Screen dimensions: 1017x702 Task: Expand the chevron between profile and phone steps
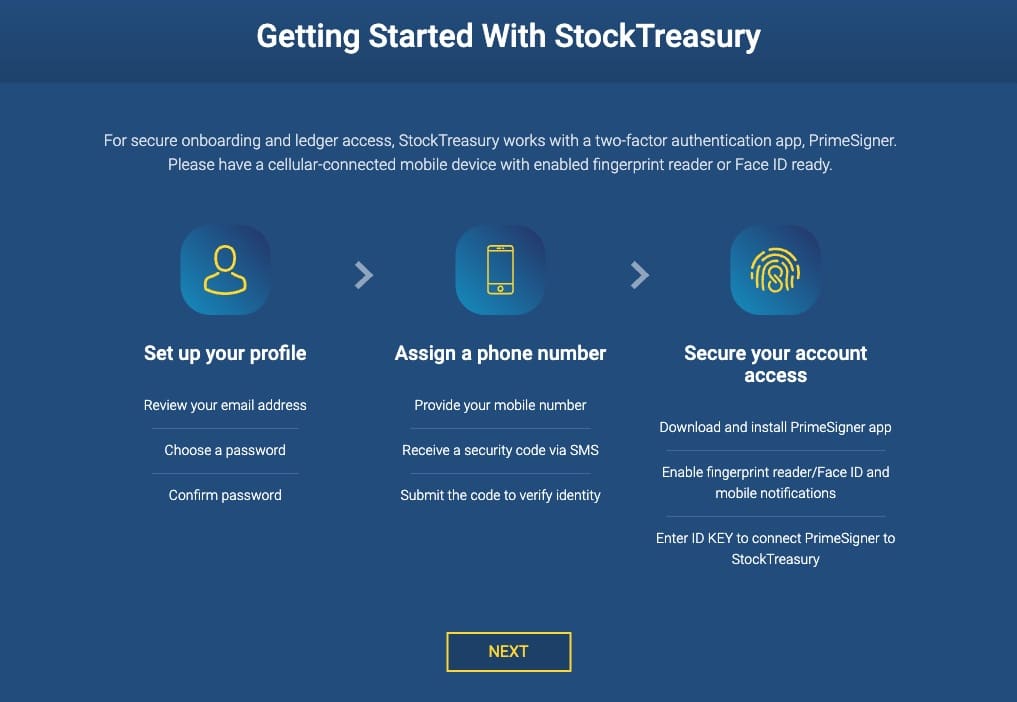(364, 274)
